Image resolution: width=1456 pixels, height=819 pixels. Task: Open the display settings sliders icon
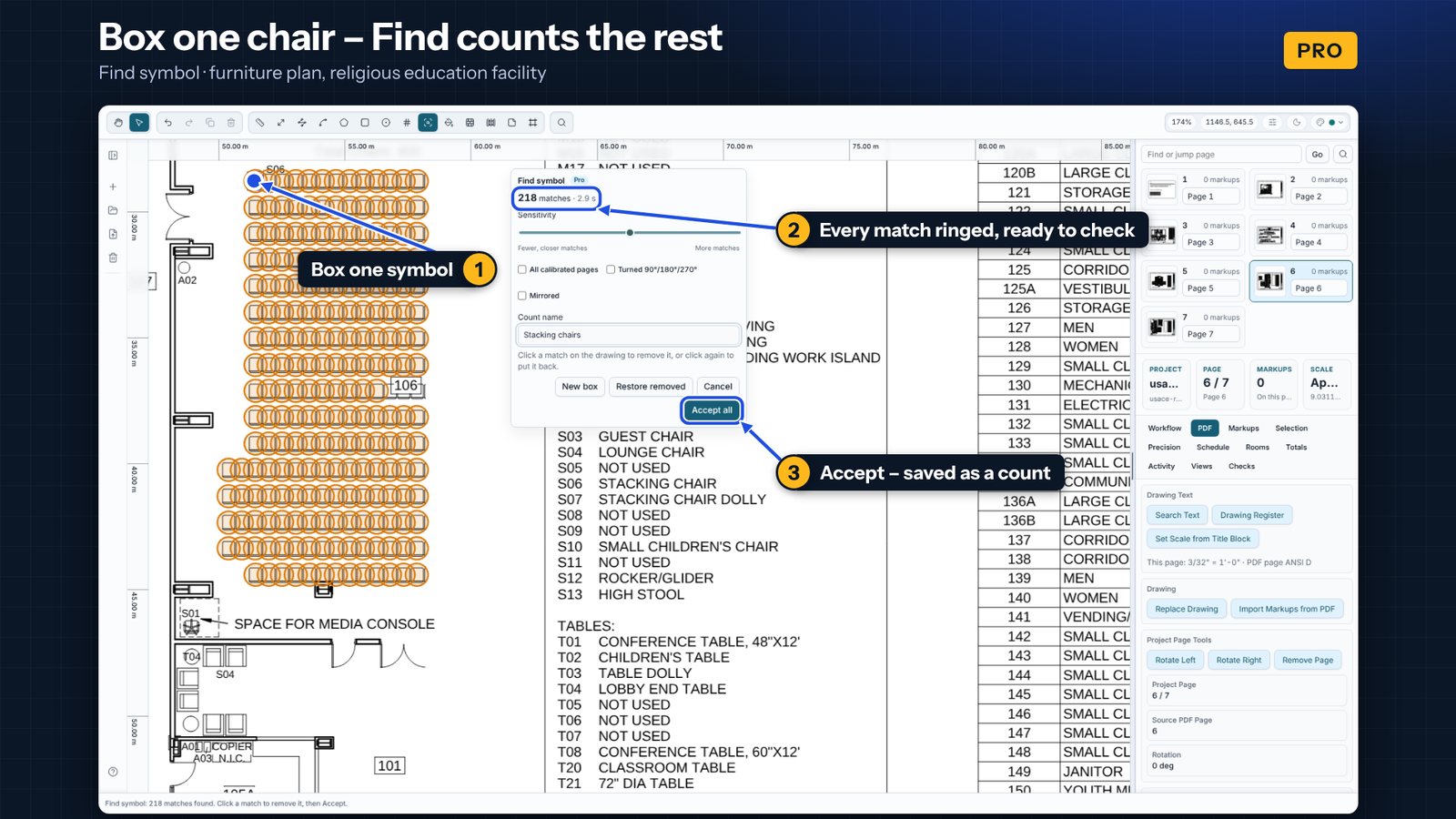(1273, 122)
